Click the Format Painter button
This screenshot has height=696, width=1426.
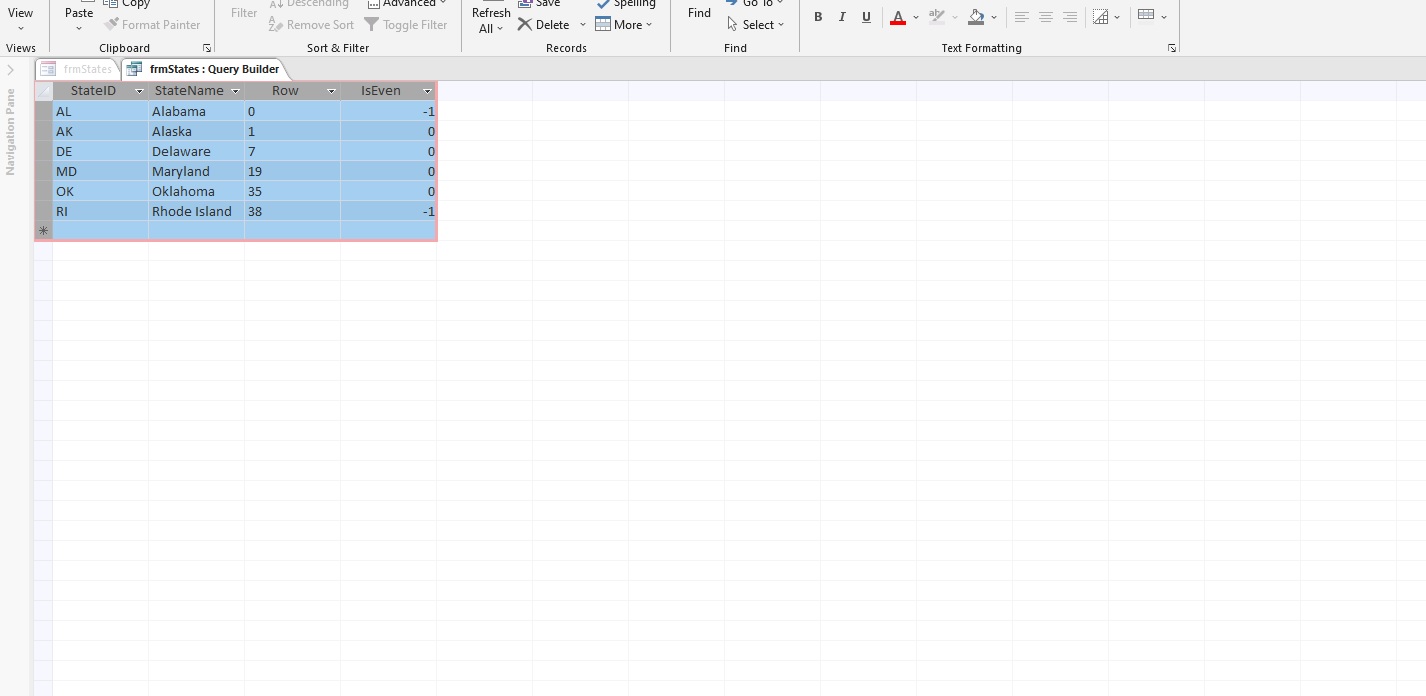152,25
